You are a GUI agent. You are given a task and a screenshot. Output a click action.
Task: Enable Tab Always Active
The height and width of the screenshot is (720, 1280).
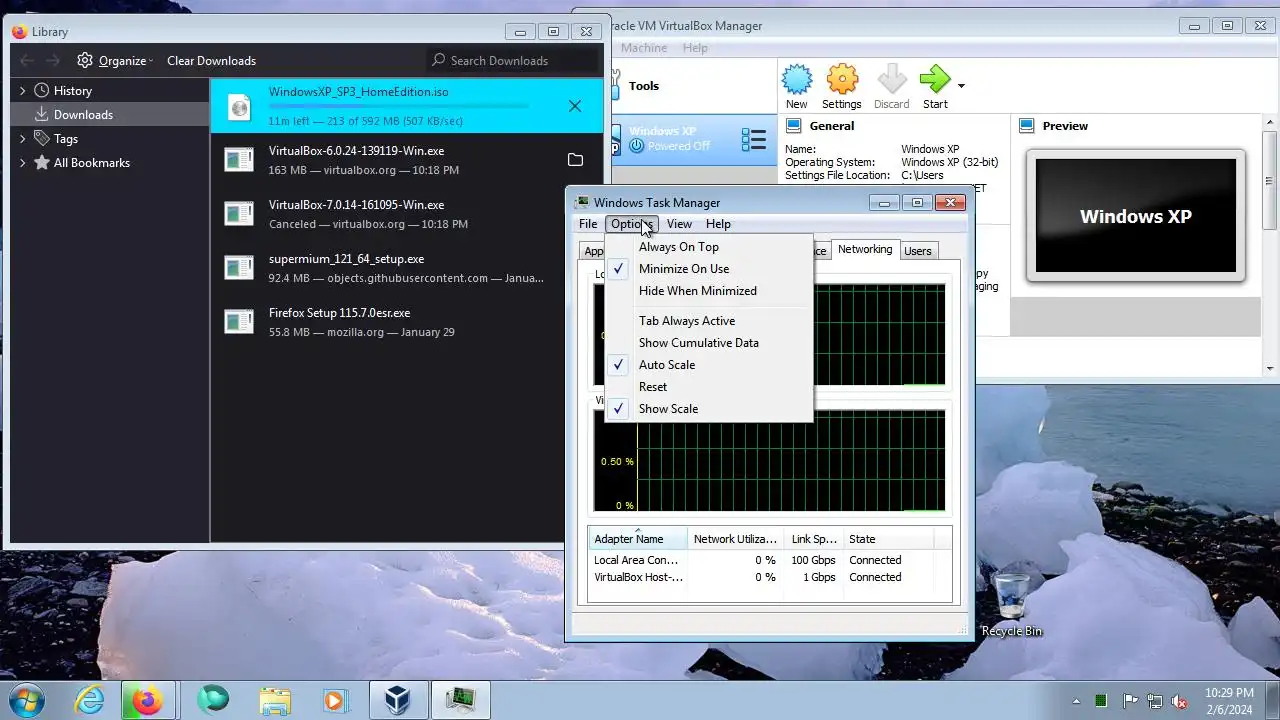pyautogui.click(x=709, y=321)
